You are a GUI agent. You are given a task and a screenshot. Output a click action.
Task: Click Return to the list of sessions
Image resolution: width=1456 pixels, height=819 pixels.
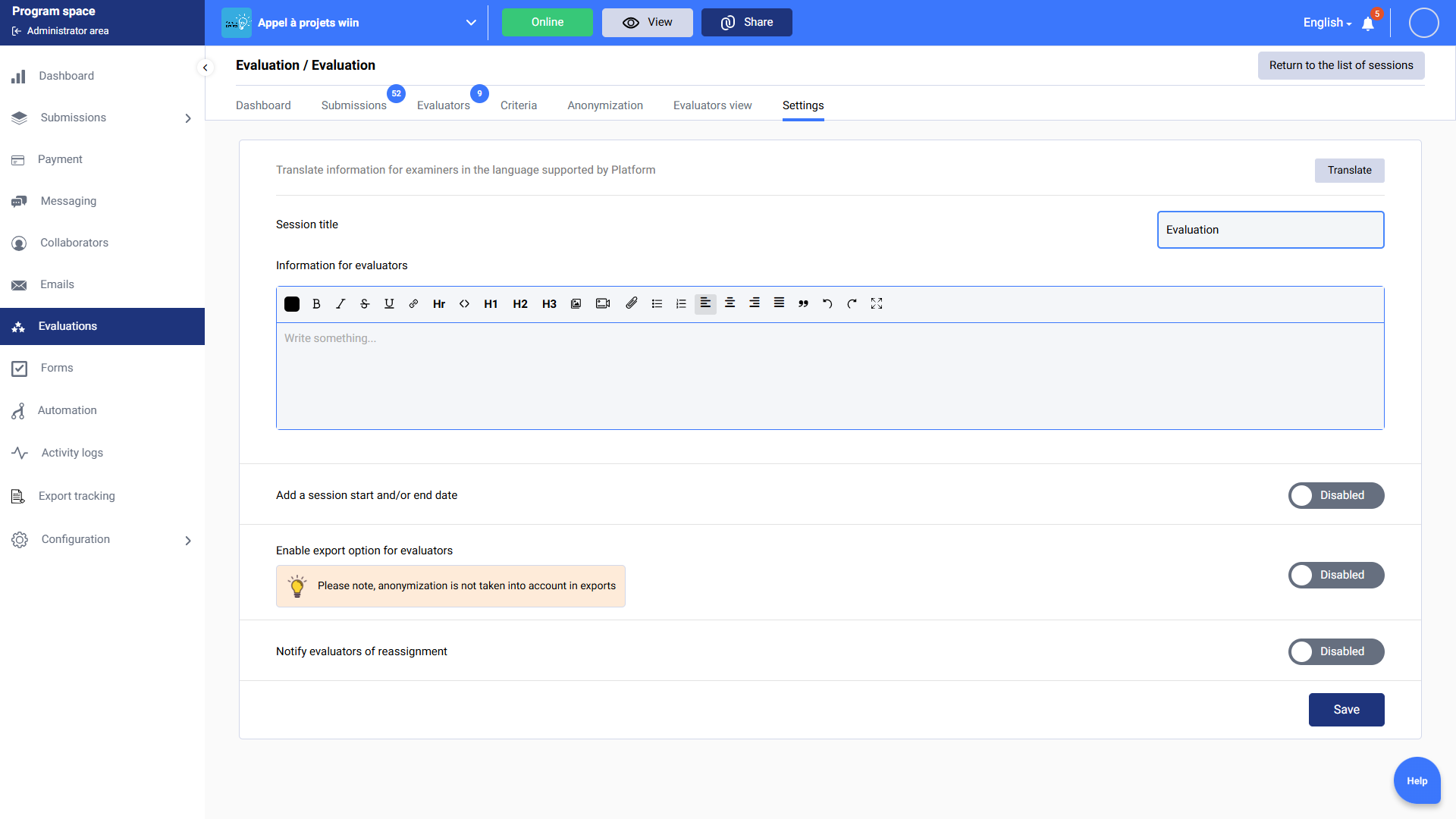(x=1341, y=66)
